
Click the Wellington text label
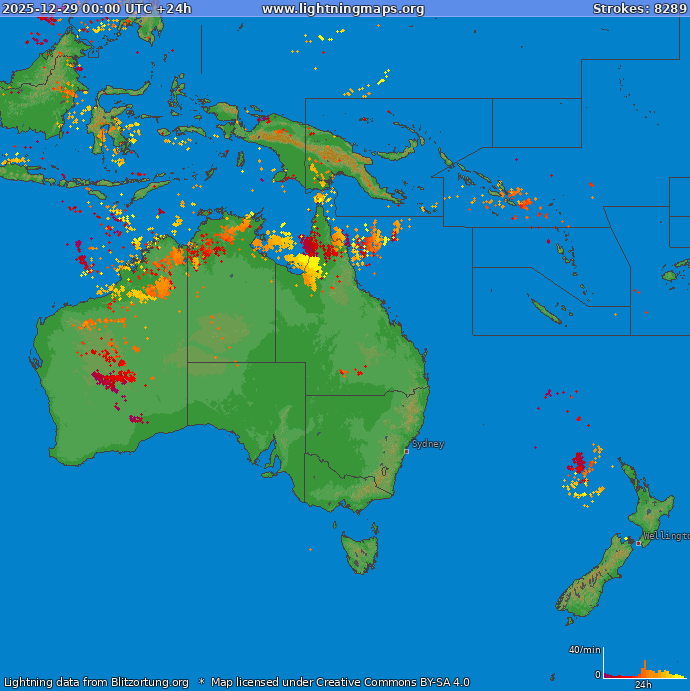[666, 536]
